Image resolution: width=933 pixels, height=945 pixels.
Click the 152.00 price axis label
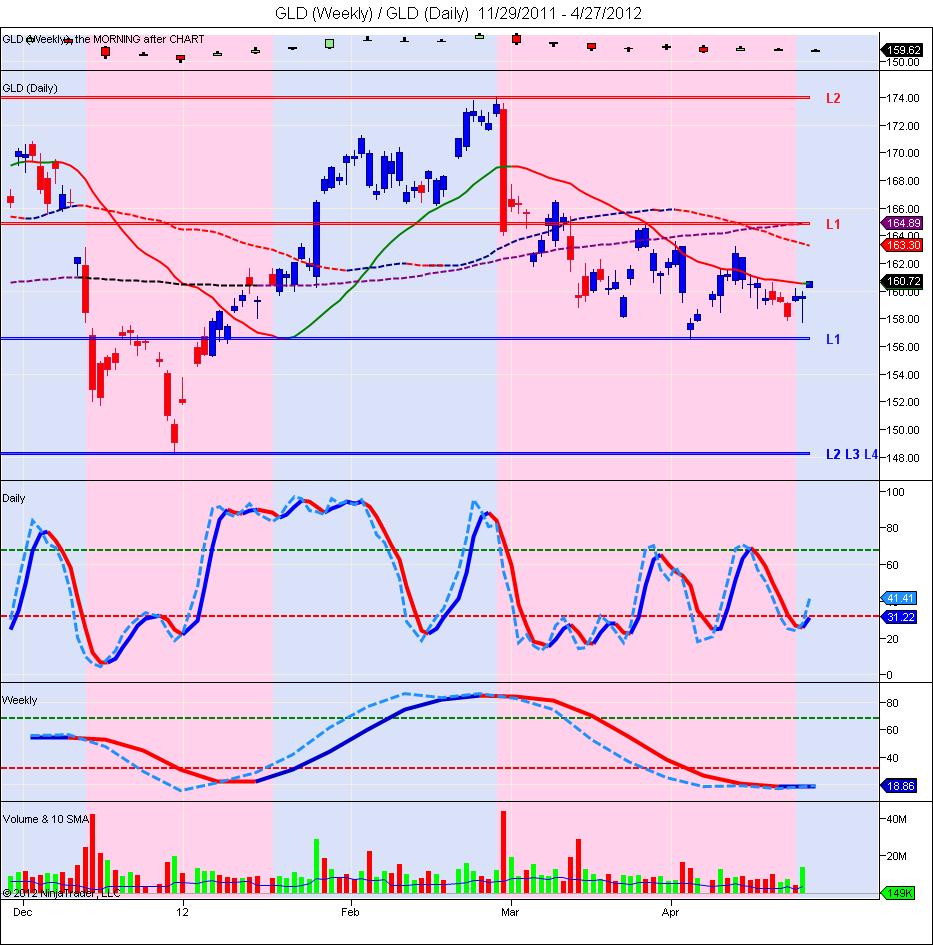tap(903, 402)
